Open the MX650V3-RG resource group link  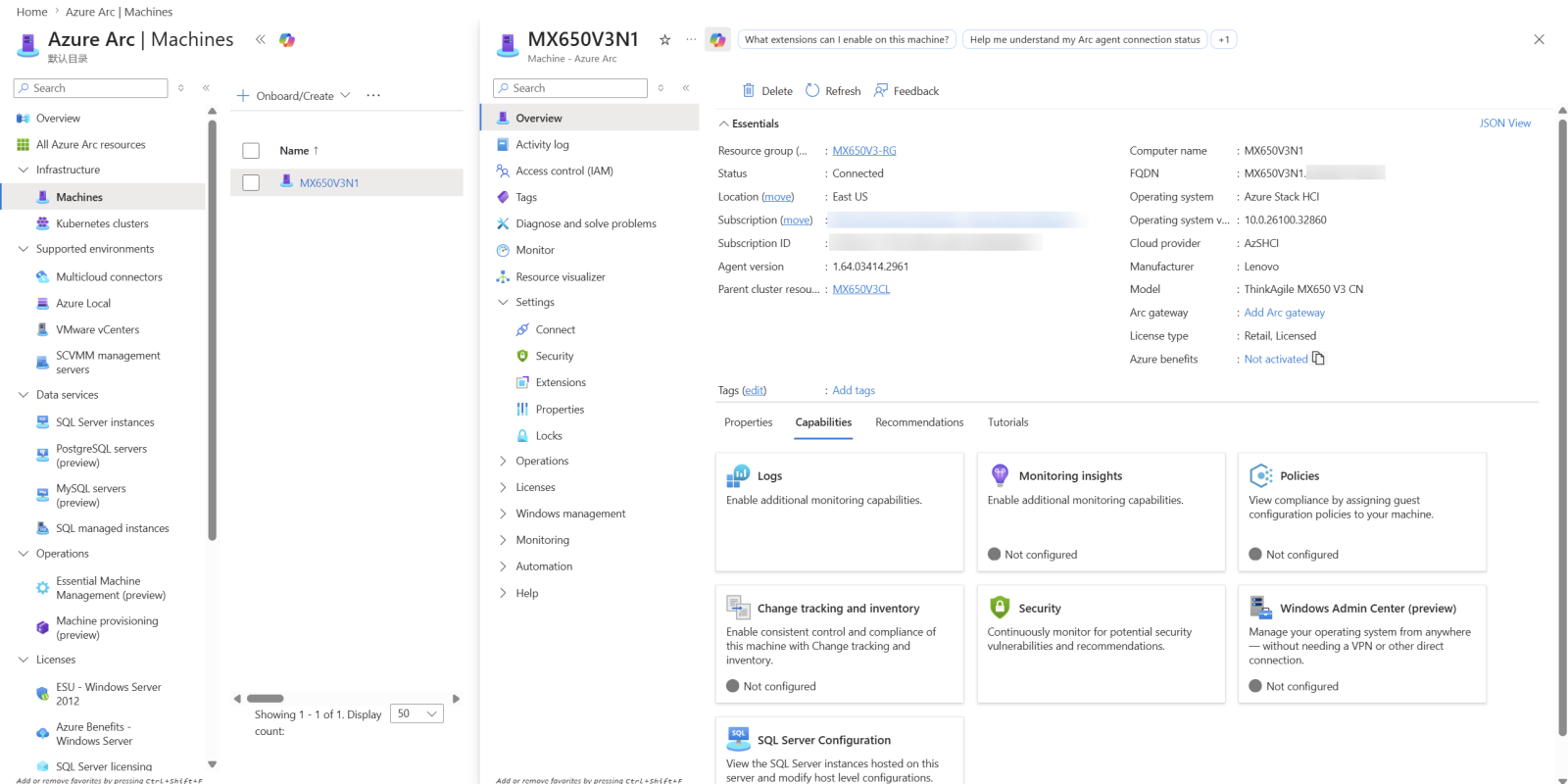click(x=864, y=151)
